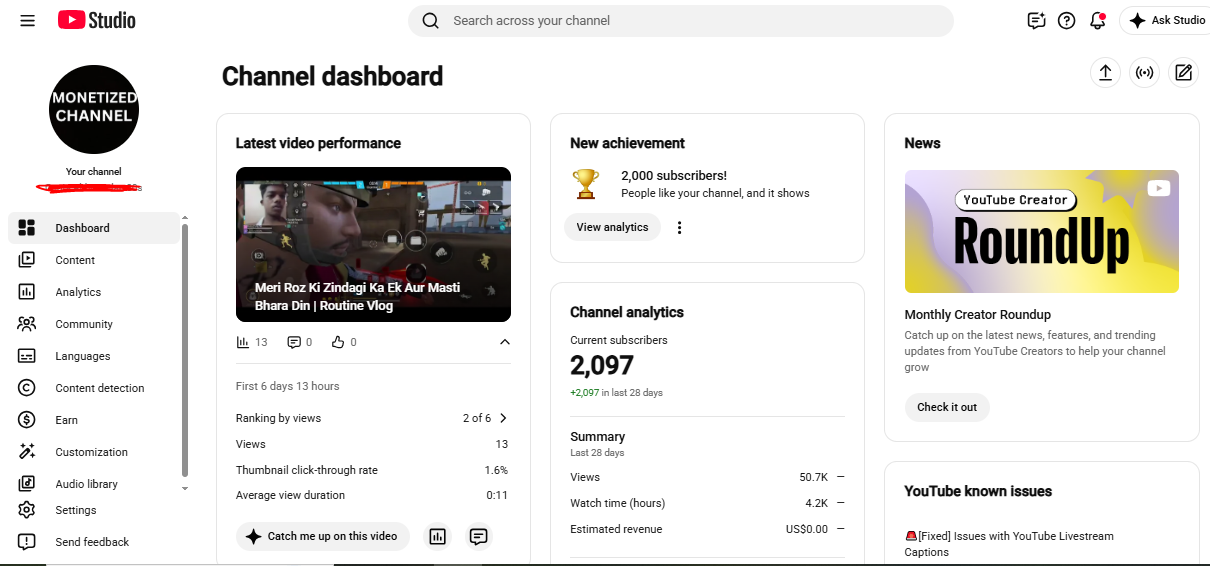The image size is (1210, 566).
Task: Click the create post pencil icon
Action: pos(1183,72)
